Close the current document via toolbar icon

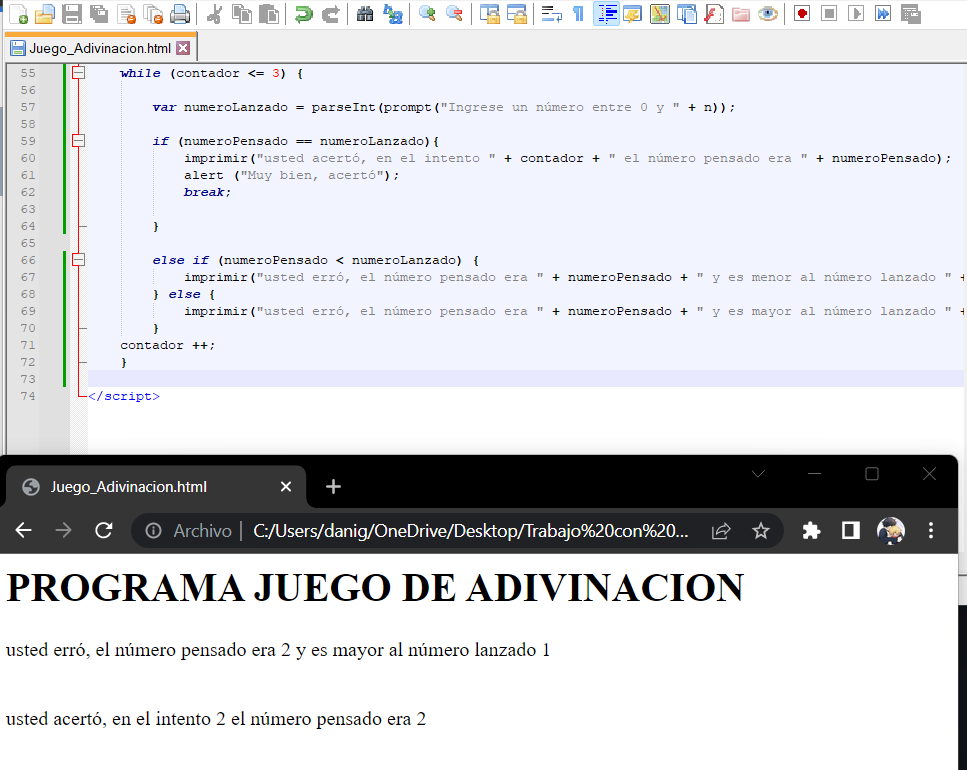[x=126, y=14]
